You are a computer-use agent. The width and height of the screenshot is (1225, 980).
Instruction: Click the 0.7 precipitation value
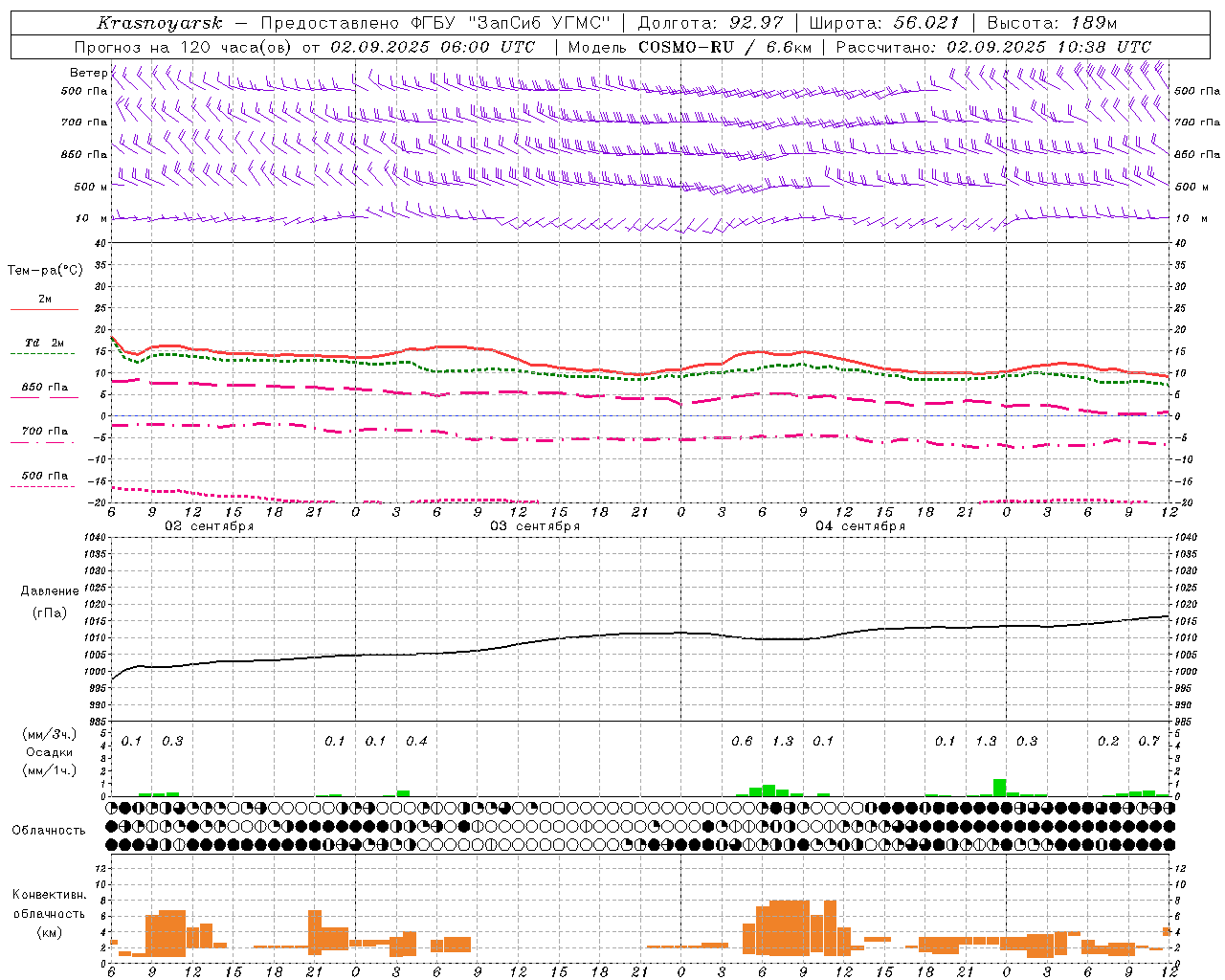coord(1149,741)
